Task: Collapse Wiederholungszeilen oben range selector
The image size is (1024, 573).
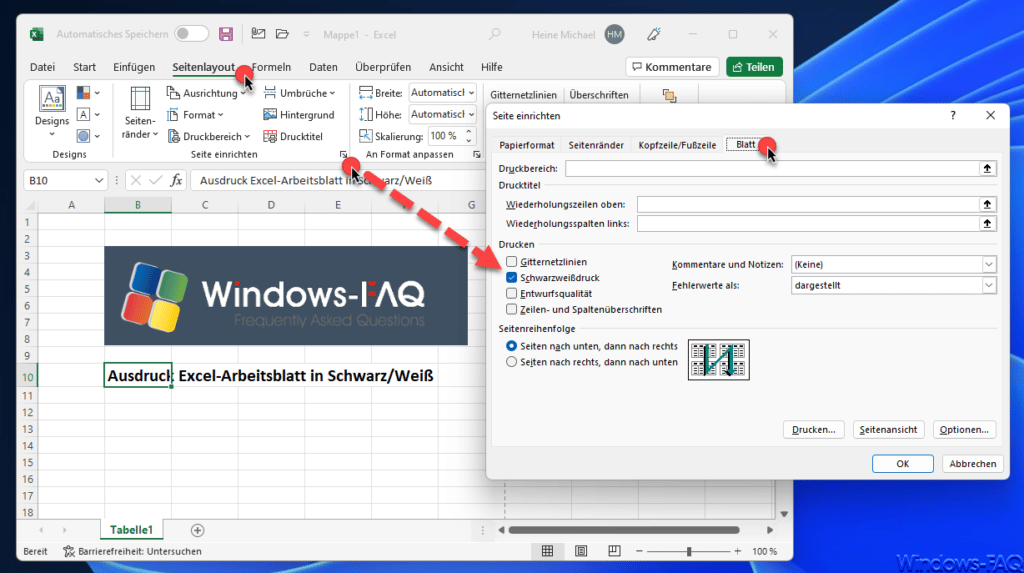Action: click(987, 205)
